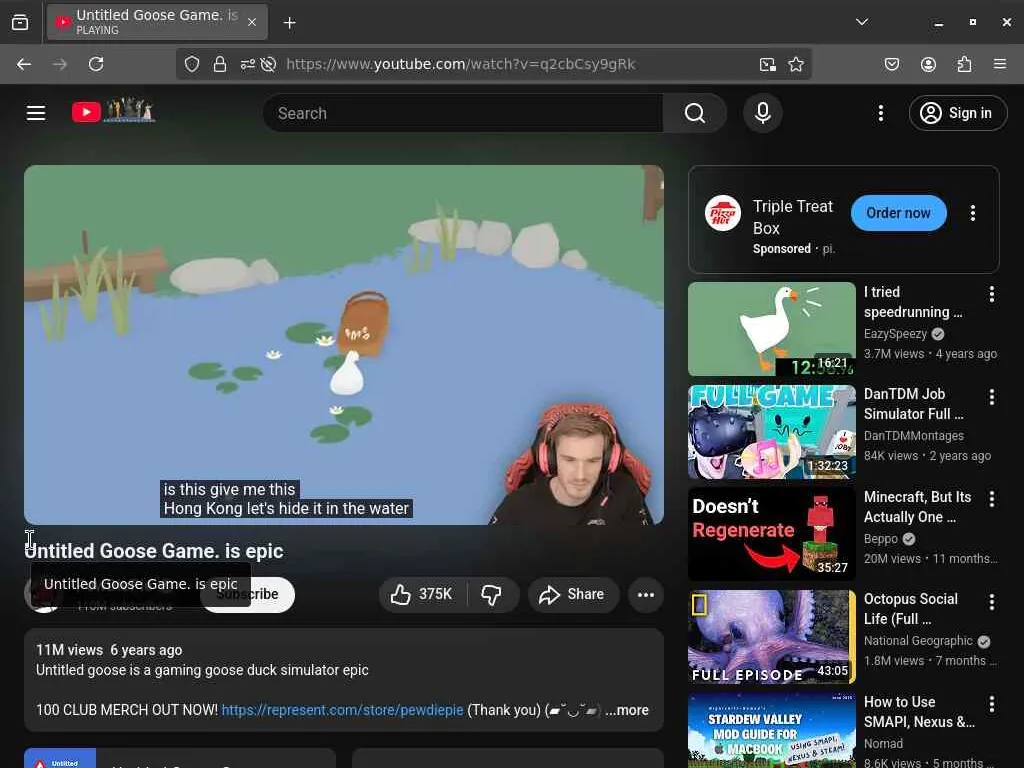Open menu for 'I tried speedrunning' video
Image resolution: width=1024 pixels, height=768 pixels.
pos(991,294)
